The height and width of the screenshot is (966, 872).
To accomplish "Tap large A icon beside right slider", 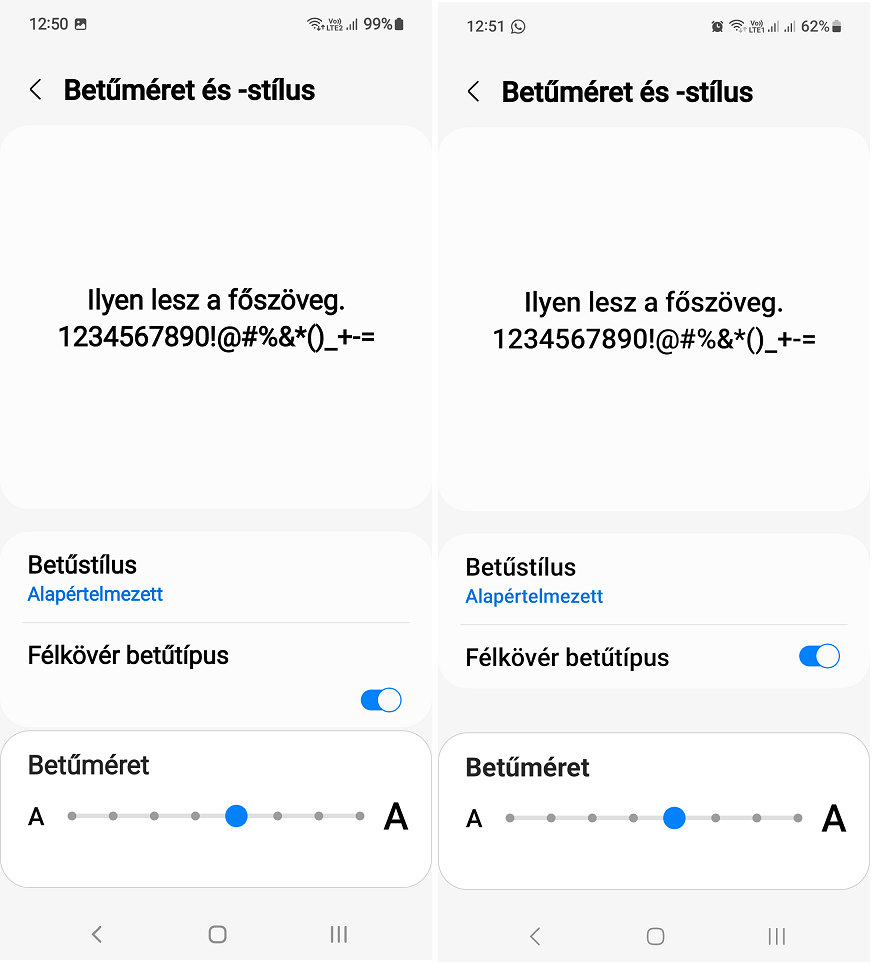I will point(834,819).
